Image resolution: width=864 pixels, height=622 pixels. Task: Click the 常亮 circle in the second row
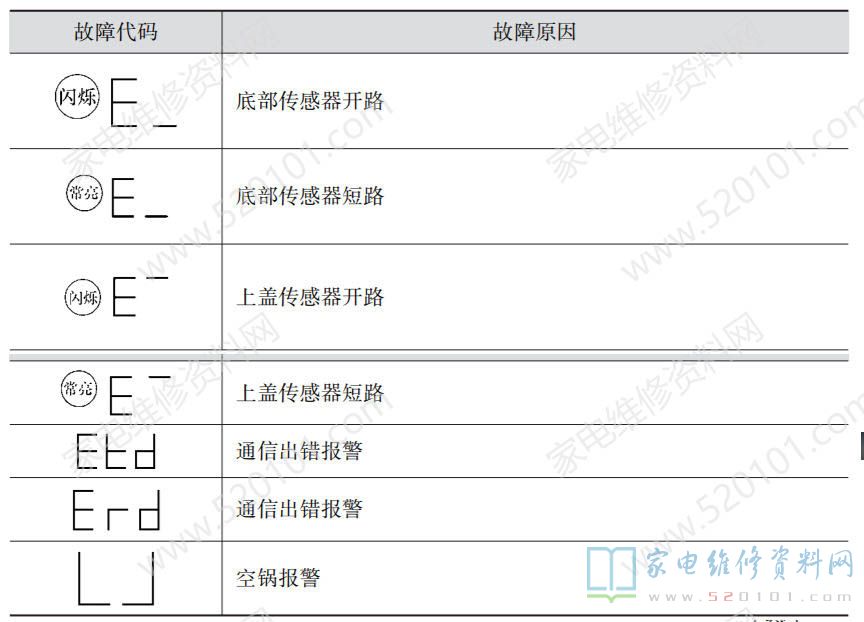pyautogui.click(x=84, y=193)
